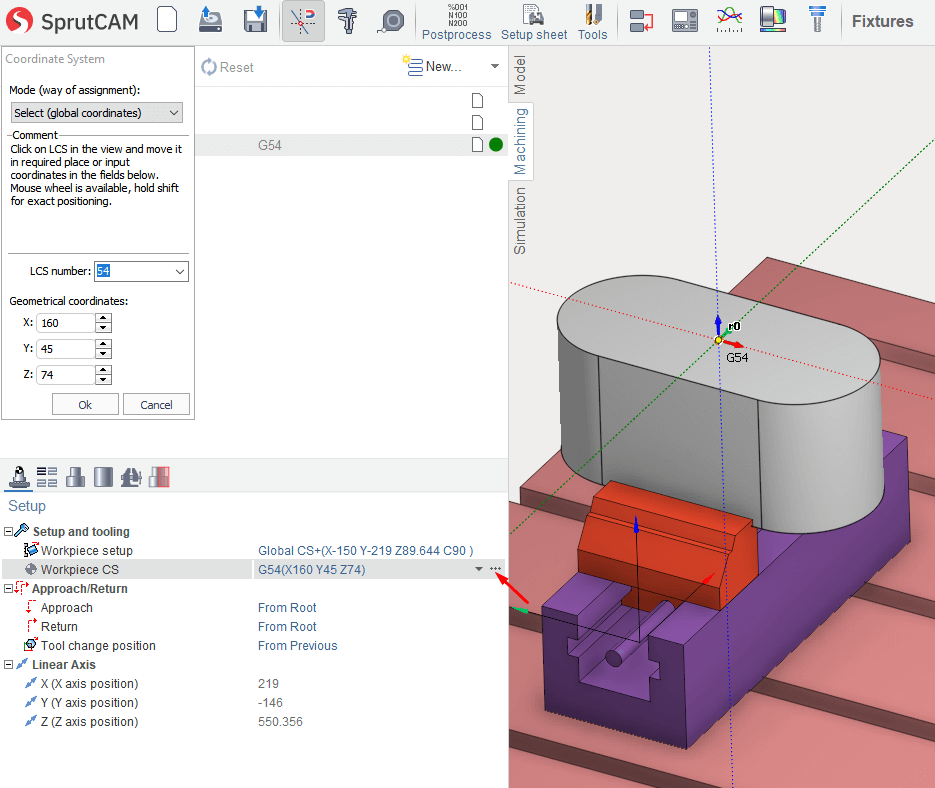Cancel the Coordinate System dialog

coord(156,405)
